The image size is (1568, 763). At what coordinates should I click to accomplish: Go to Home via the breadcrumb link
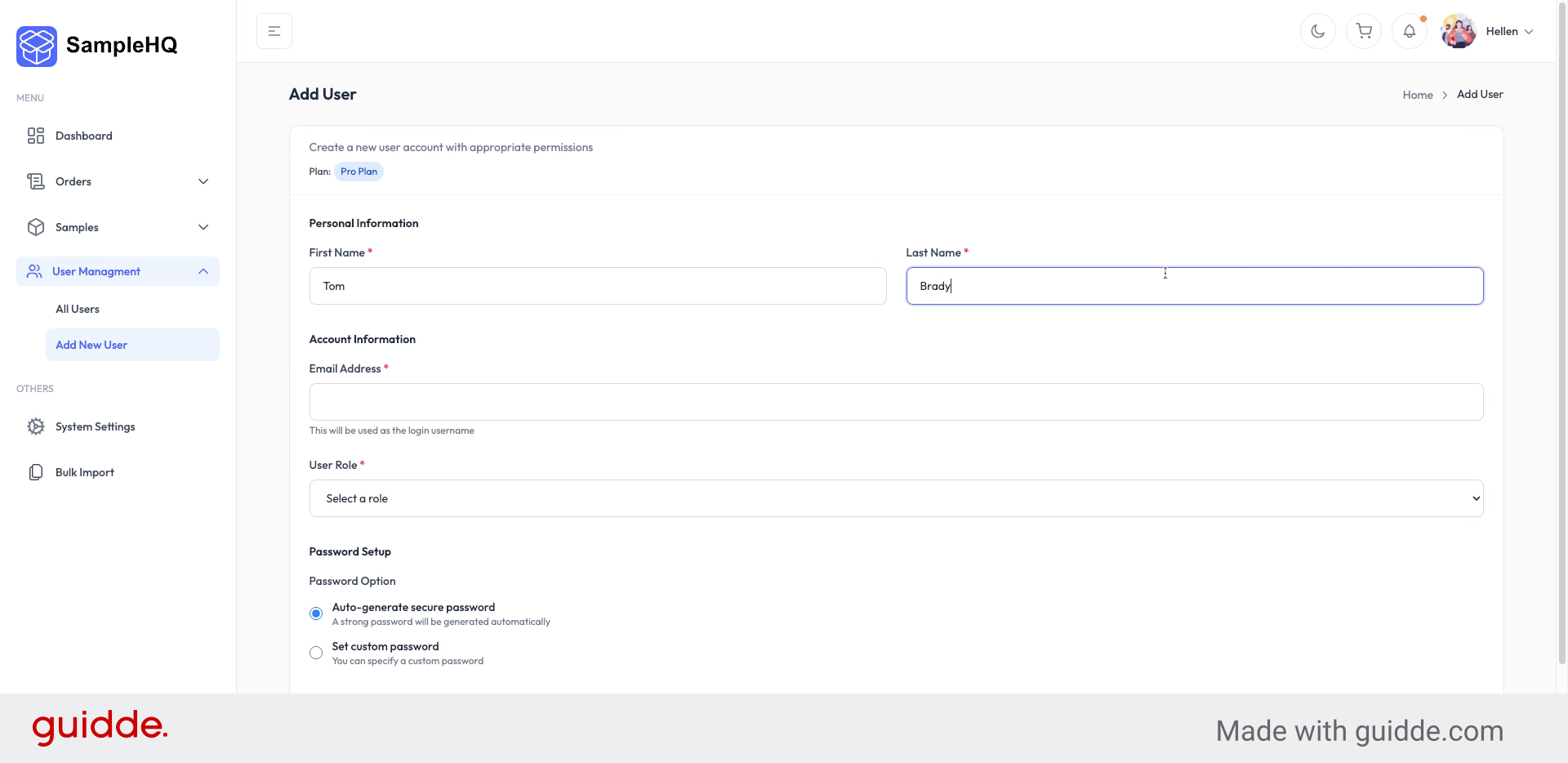pos(1417,94)
